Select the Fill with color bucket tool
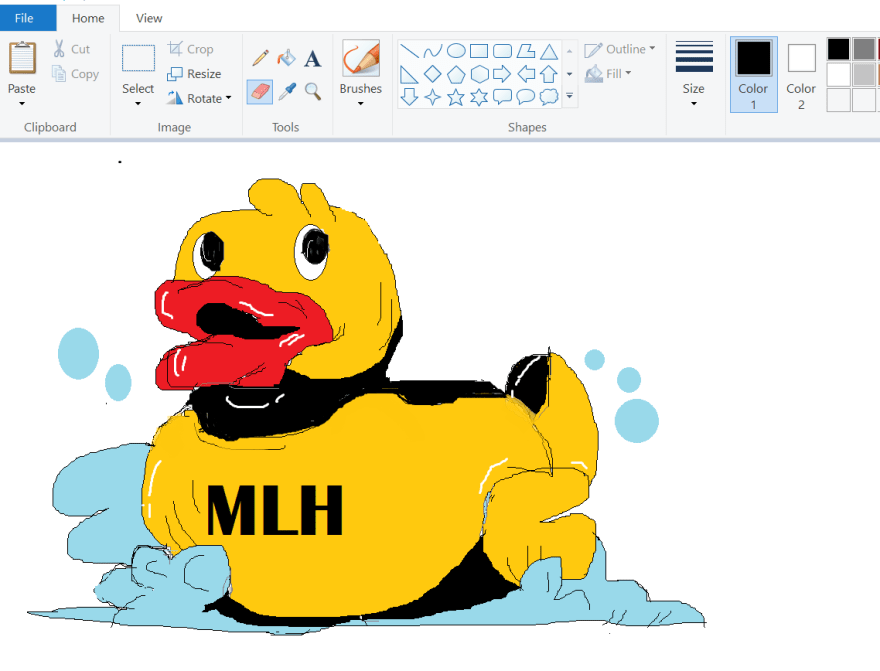The height and width of the screenshot is (671, 880). (287, 58)
